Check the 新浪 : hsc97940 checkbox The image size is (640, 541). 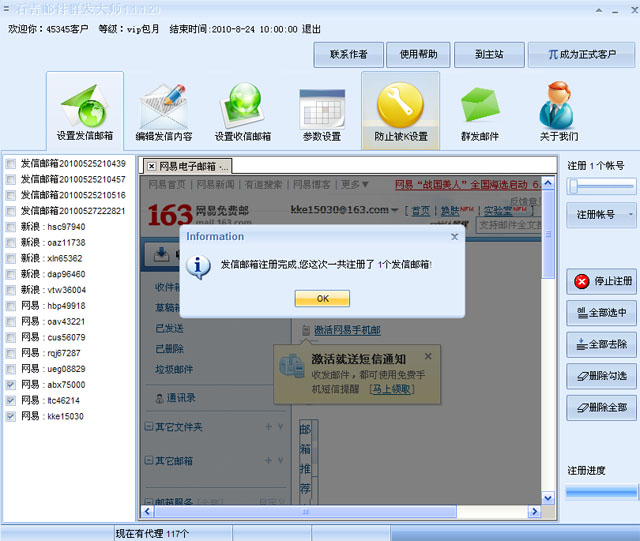click(11, 227)
